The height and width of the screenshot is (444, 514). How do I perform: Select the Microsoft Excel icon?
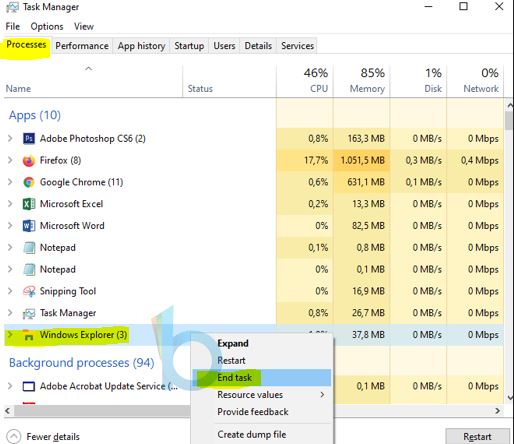tap(29, 204)
